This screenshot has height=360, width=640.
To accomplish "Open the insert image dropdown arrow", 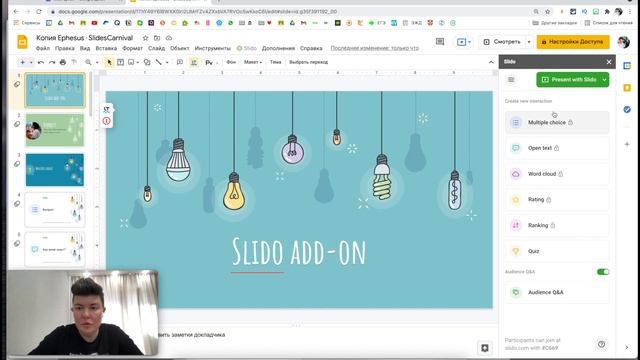I will 138,62.
